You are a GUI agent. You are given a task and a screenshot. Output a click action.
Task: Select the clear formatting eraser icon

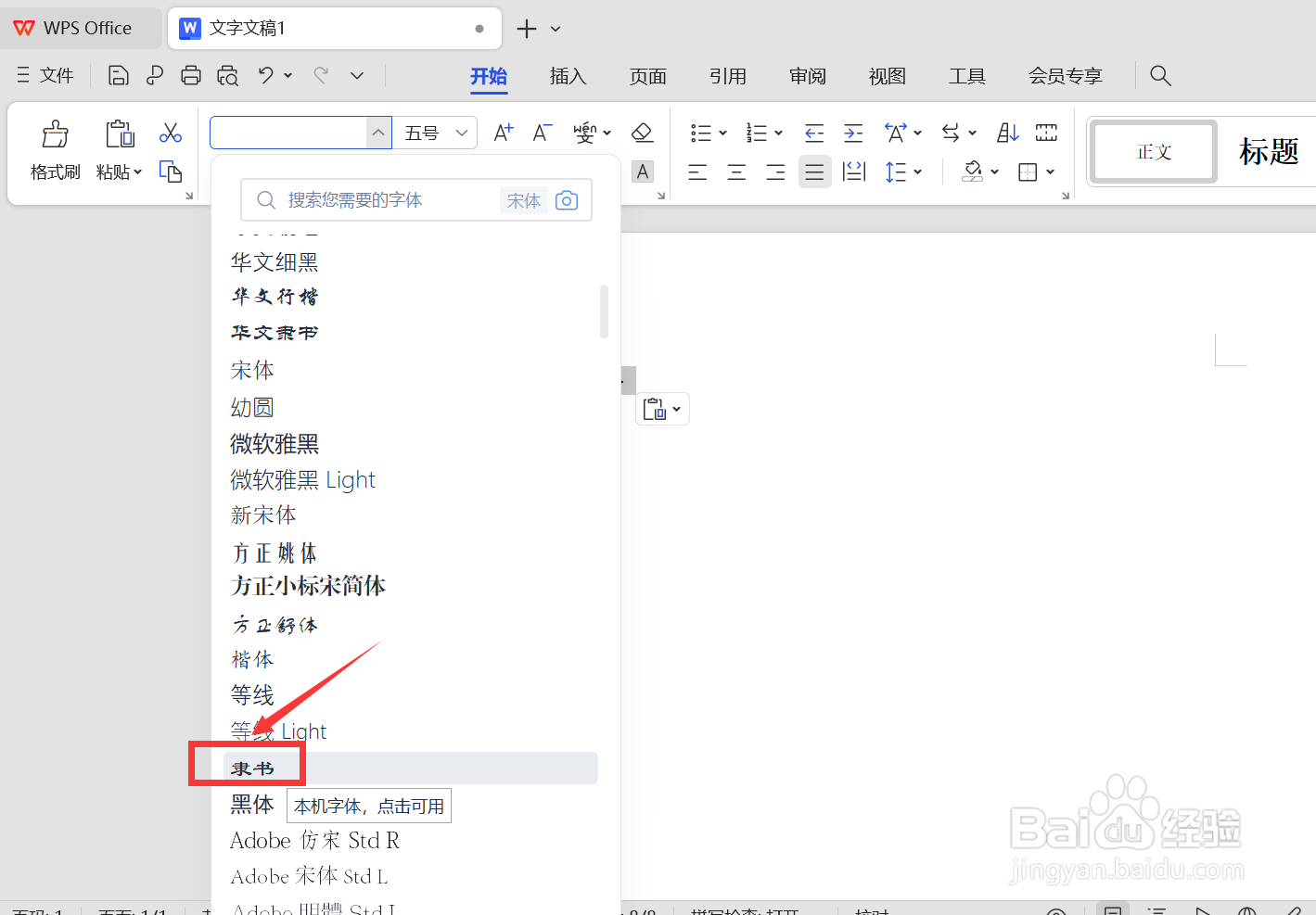pyautogui.click(x=643, y=133)
